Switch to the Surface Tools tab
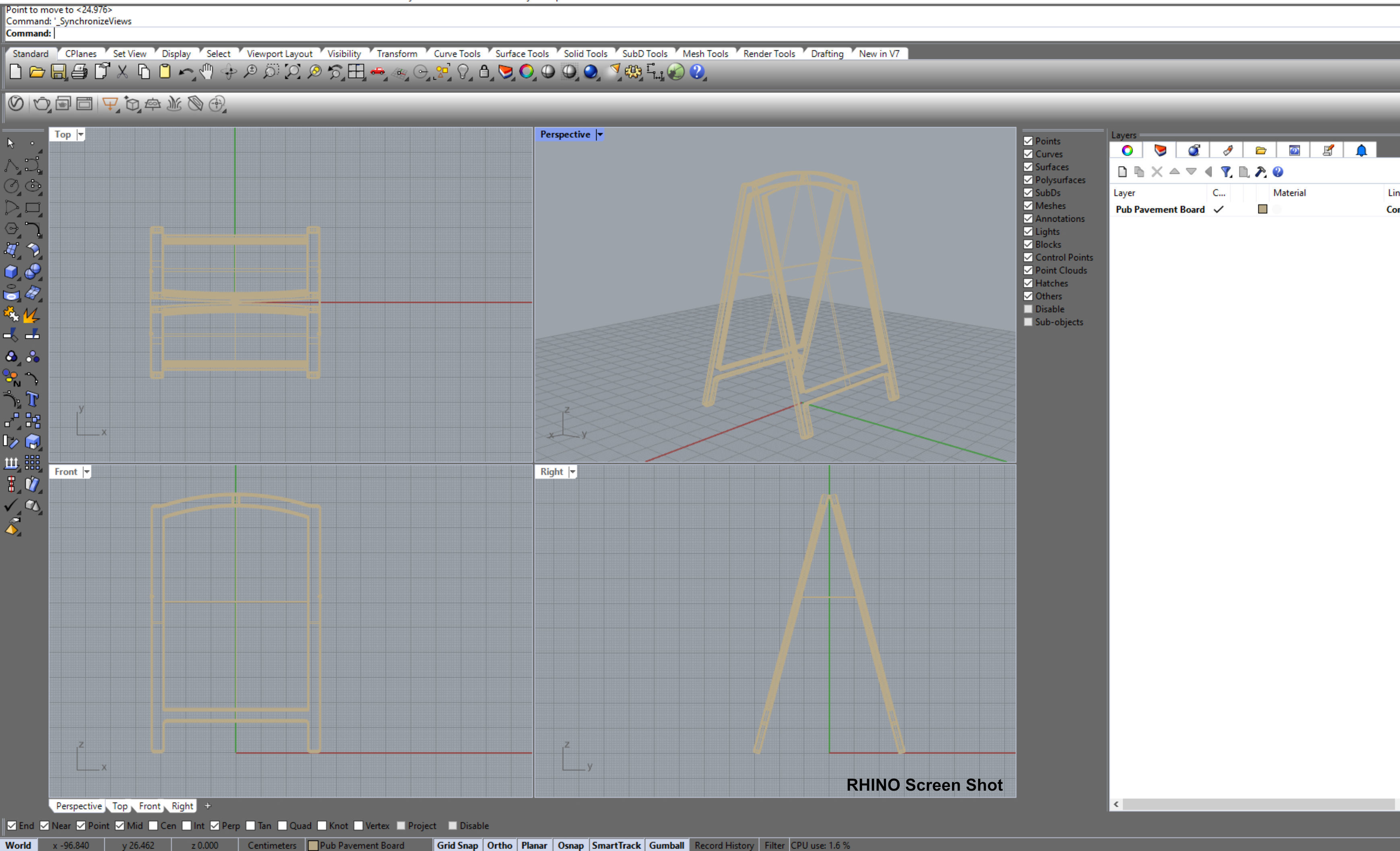 [522, 54]
